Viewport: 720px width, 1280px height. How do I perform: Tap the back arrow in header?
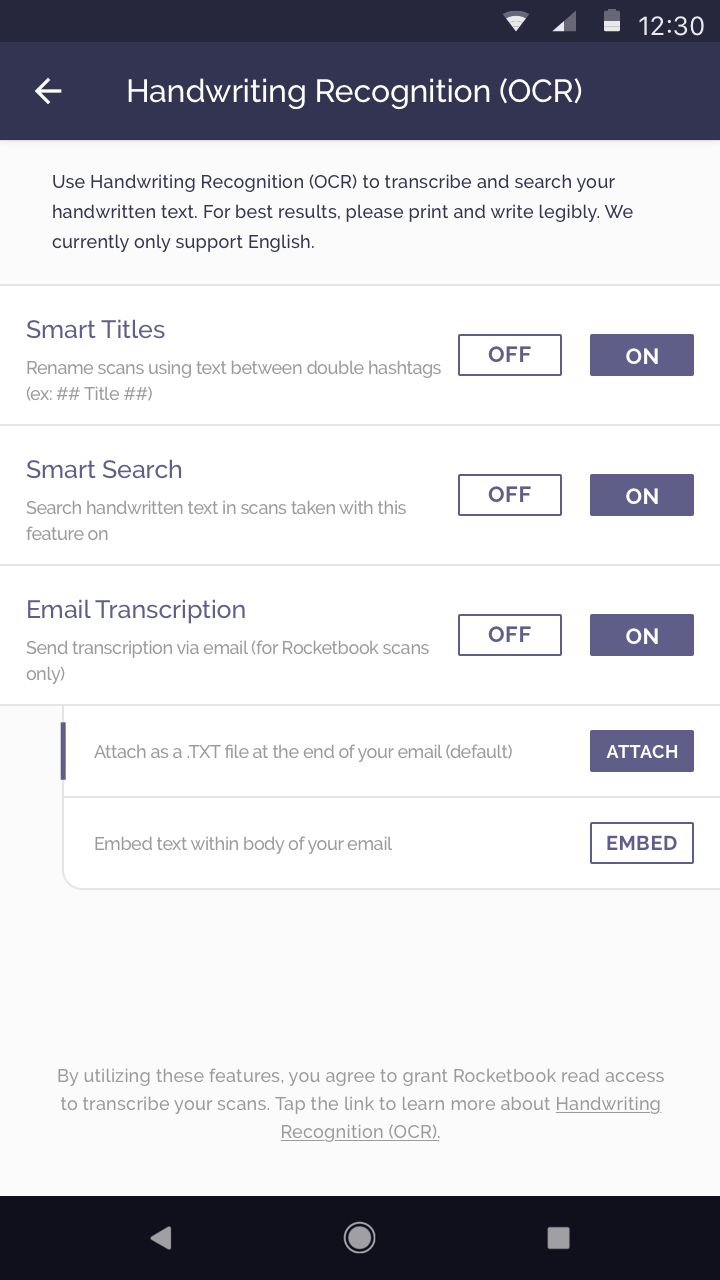[x=48, y=91]
